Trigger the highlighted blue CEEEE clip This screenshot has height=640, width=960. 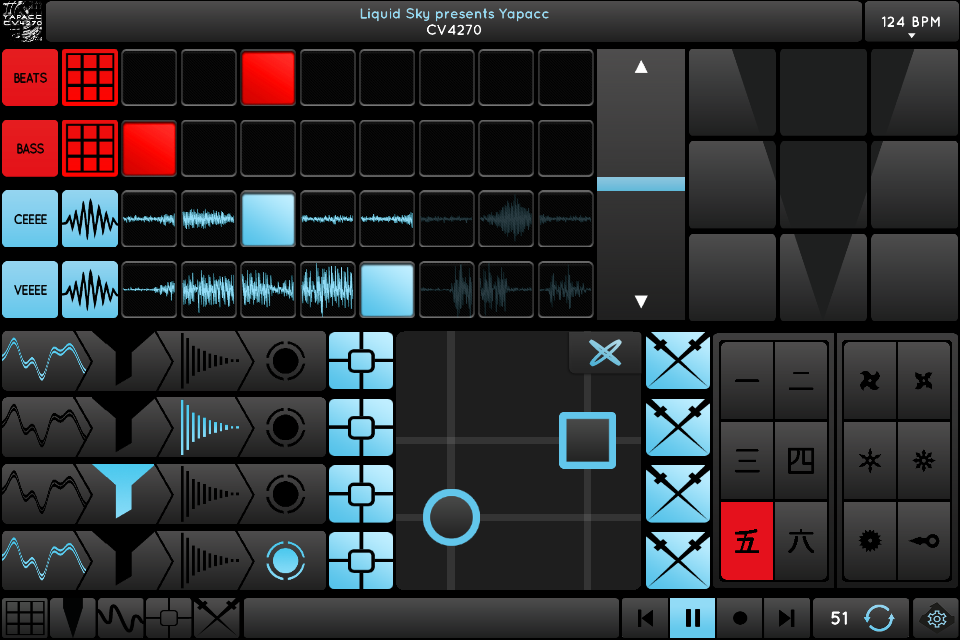tap(268, 219)
